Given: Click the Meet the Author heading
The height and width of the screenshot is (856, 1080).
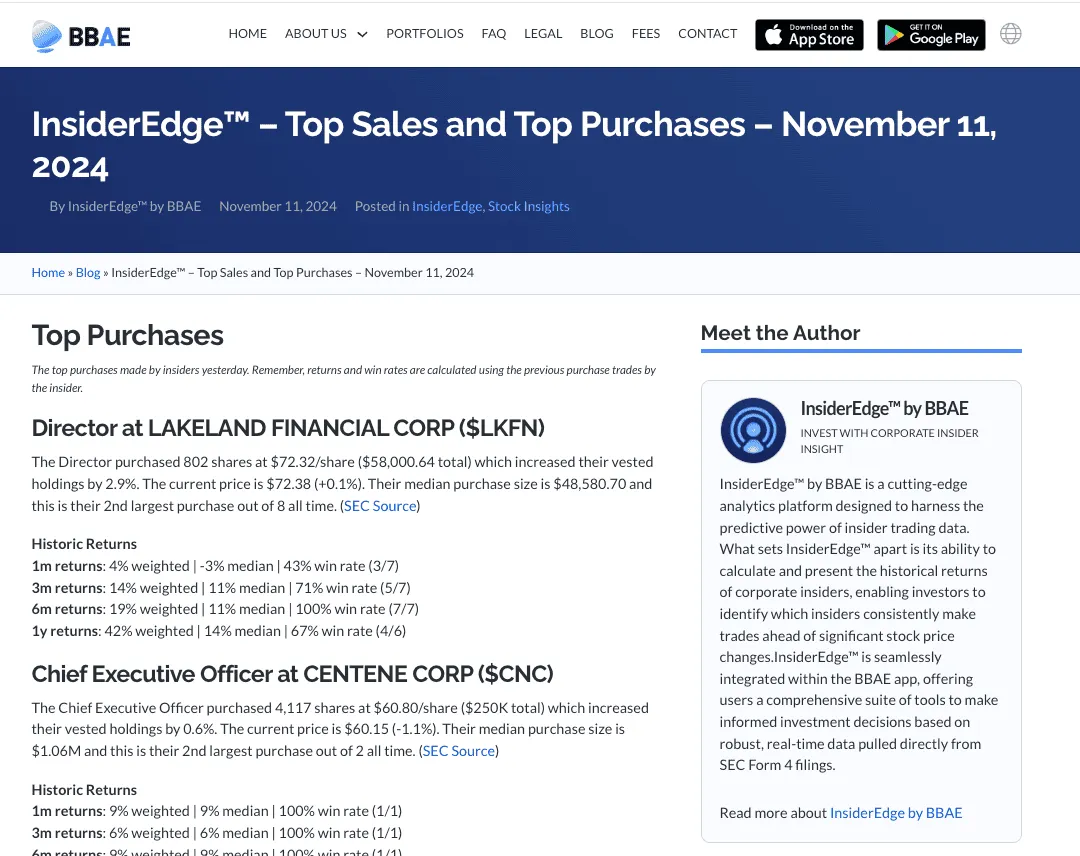Looking at the screenshot, I should point(780,333).
